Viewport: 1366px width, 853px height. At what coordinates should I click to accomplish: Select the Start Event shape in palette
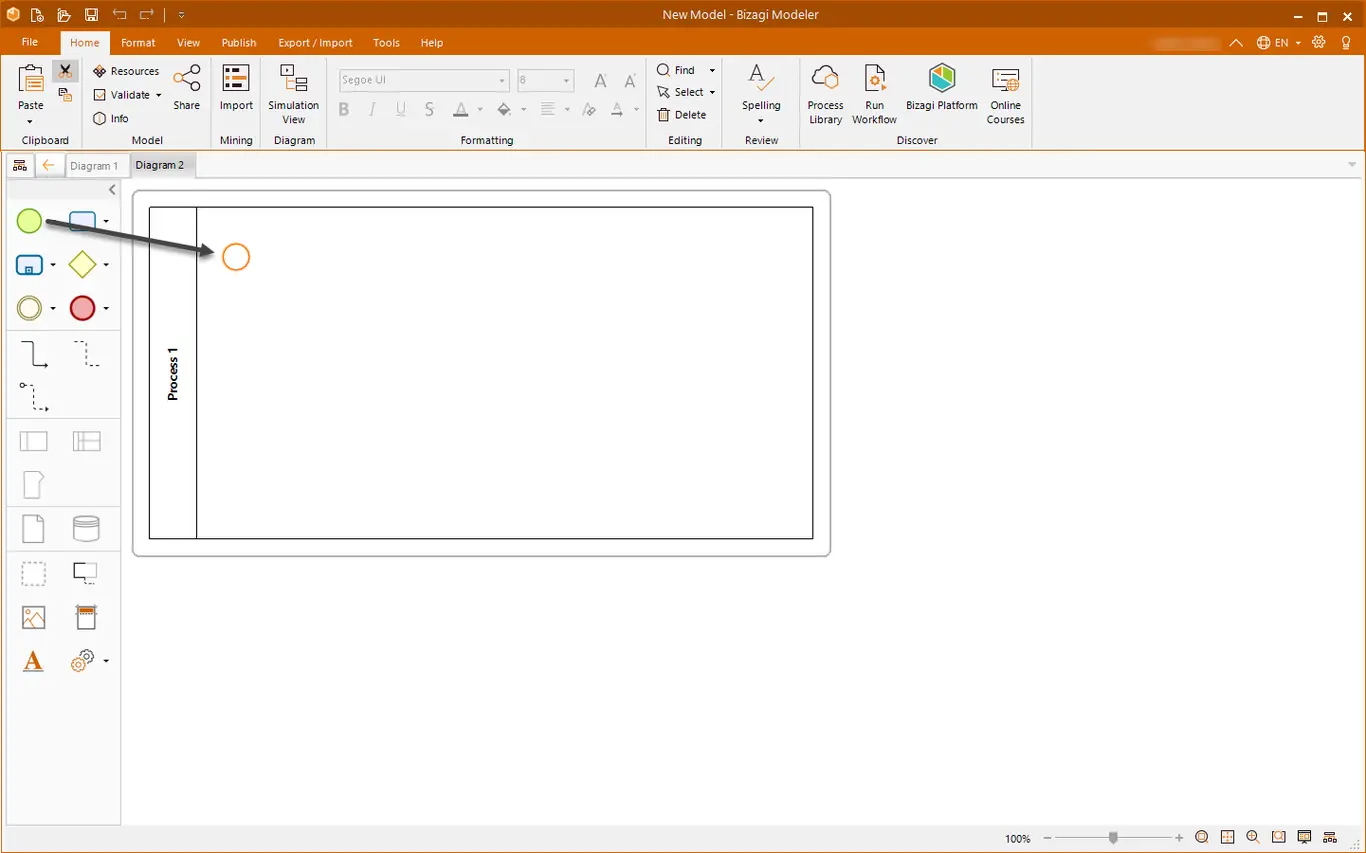click(x=29, y=221)
